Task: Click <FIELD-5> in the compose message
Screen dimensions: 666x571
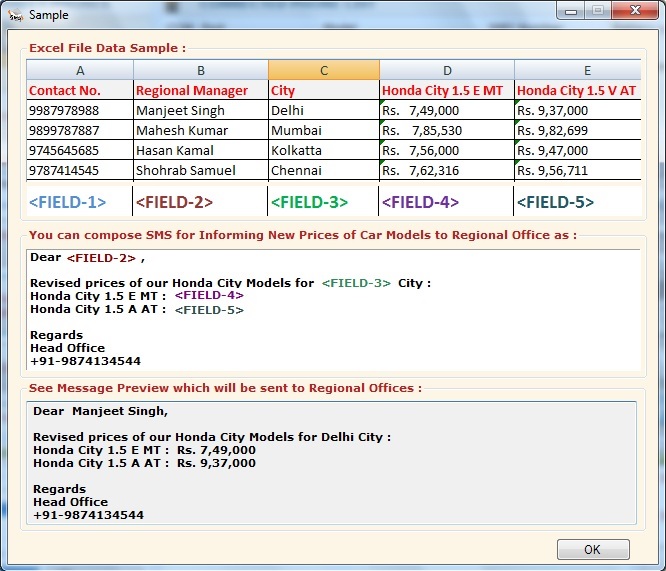Action: 209,310
